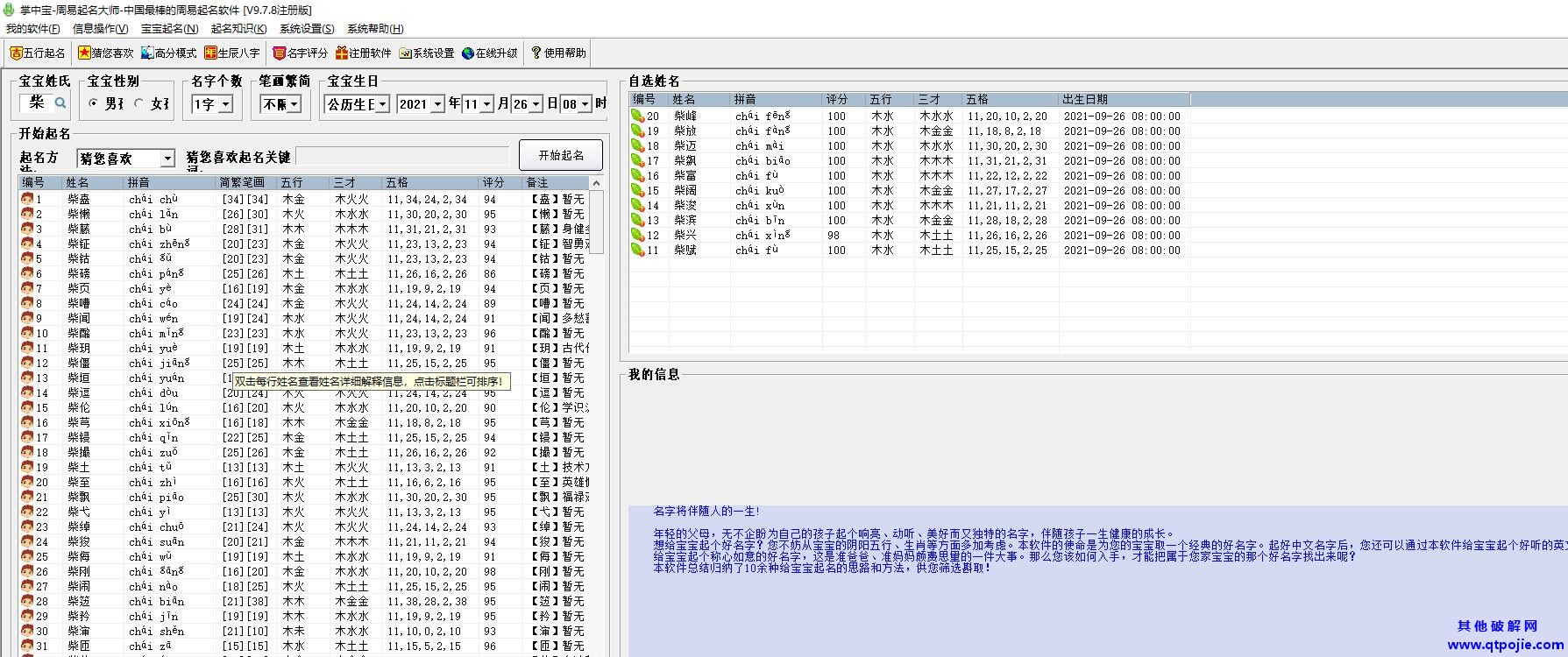Click baby face icon for row 柴匝
This screenshot has height=657, width=1568.
coord(27,646)
